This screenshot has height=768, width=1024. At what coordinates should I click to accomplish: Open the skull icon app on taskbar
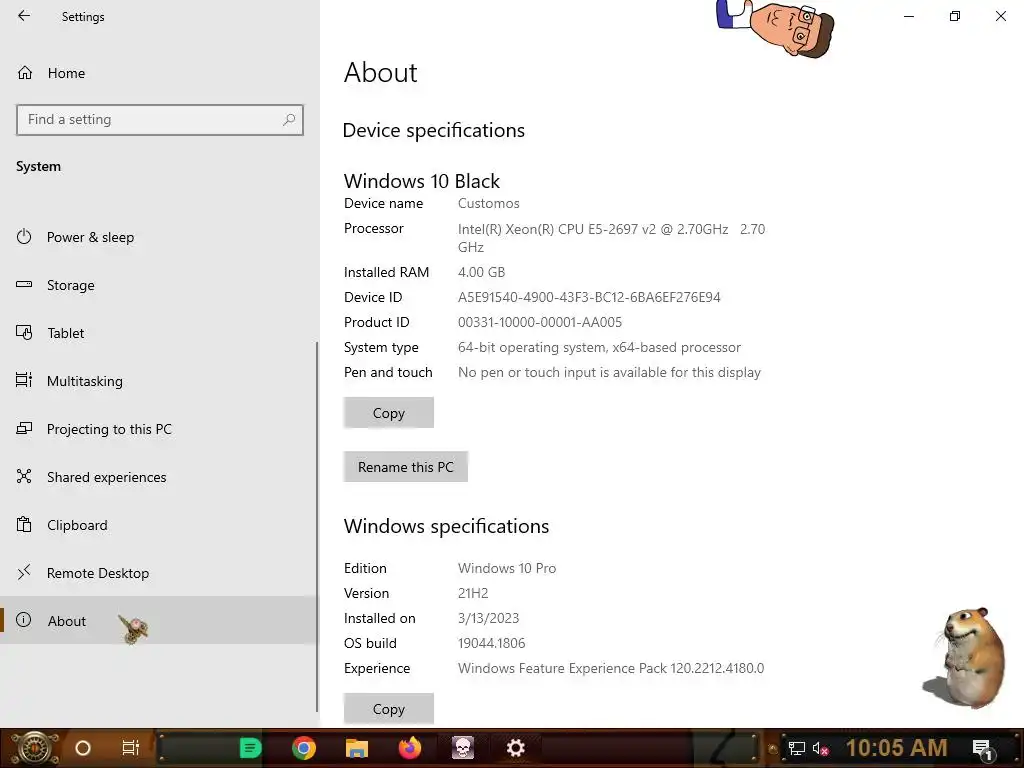pos(463,748)
